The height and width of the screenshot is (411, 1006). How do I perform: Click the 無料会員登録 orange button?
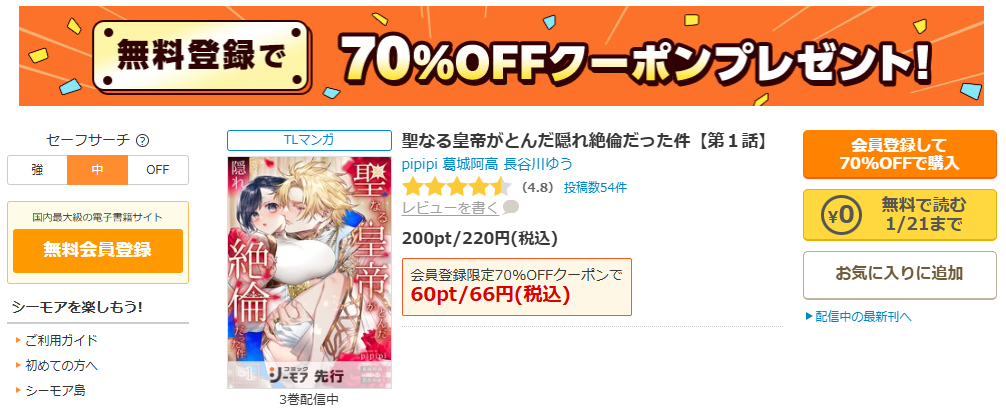click(98, 250)
